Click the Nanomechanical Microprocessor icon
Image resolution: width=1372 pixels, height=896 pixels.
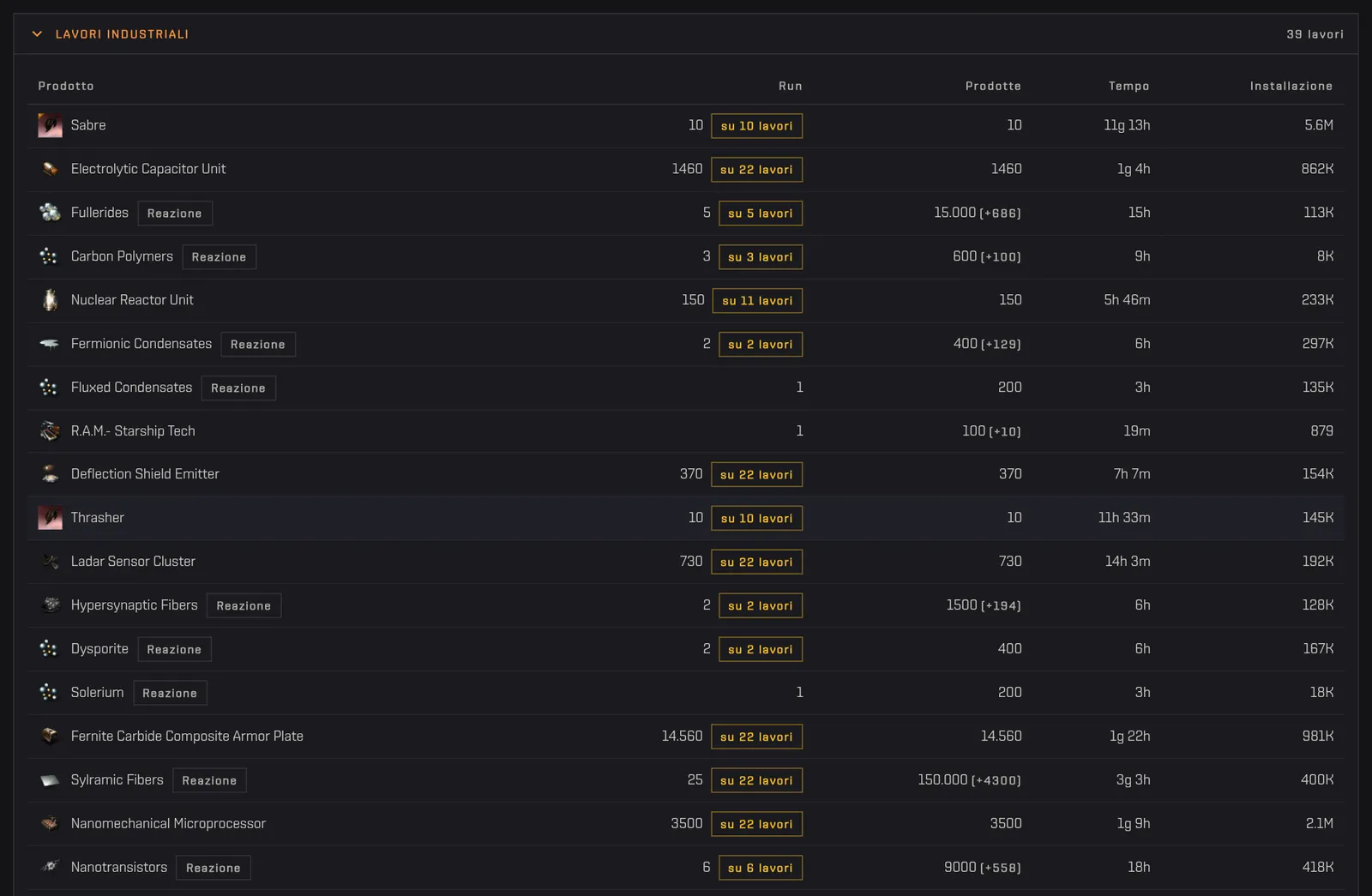50,824
